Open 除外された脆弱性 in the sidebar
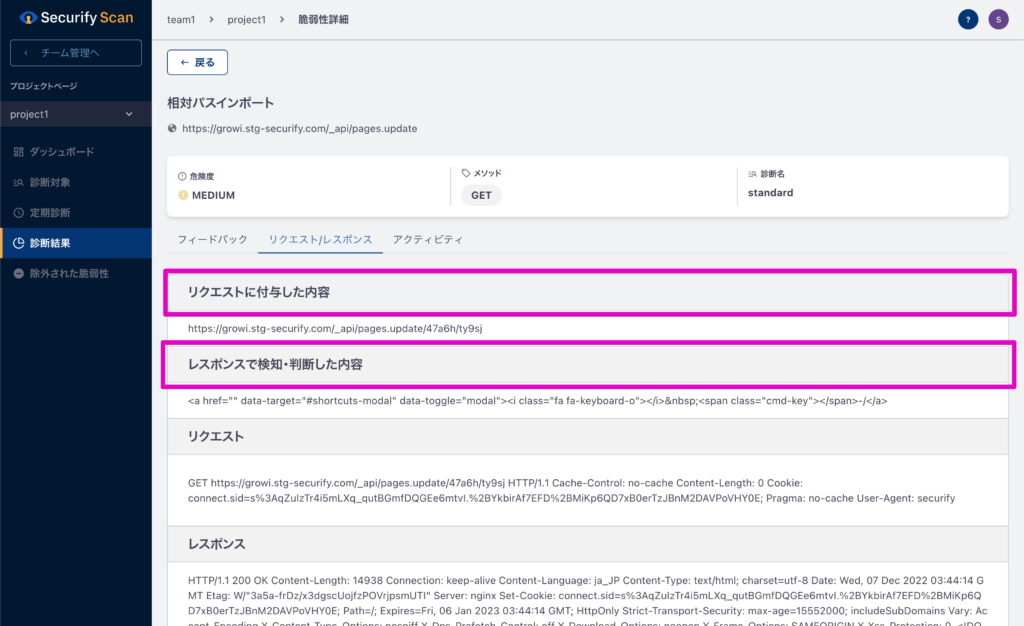Viewport: 1024px width, 626px height. pyautogui.click(x=76, y=274)
